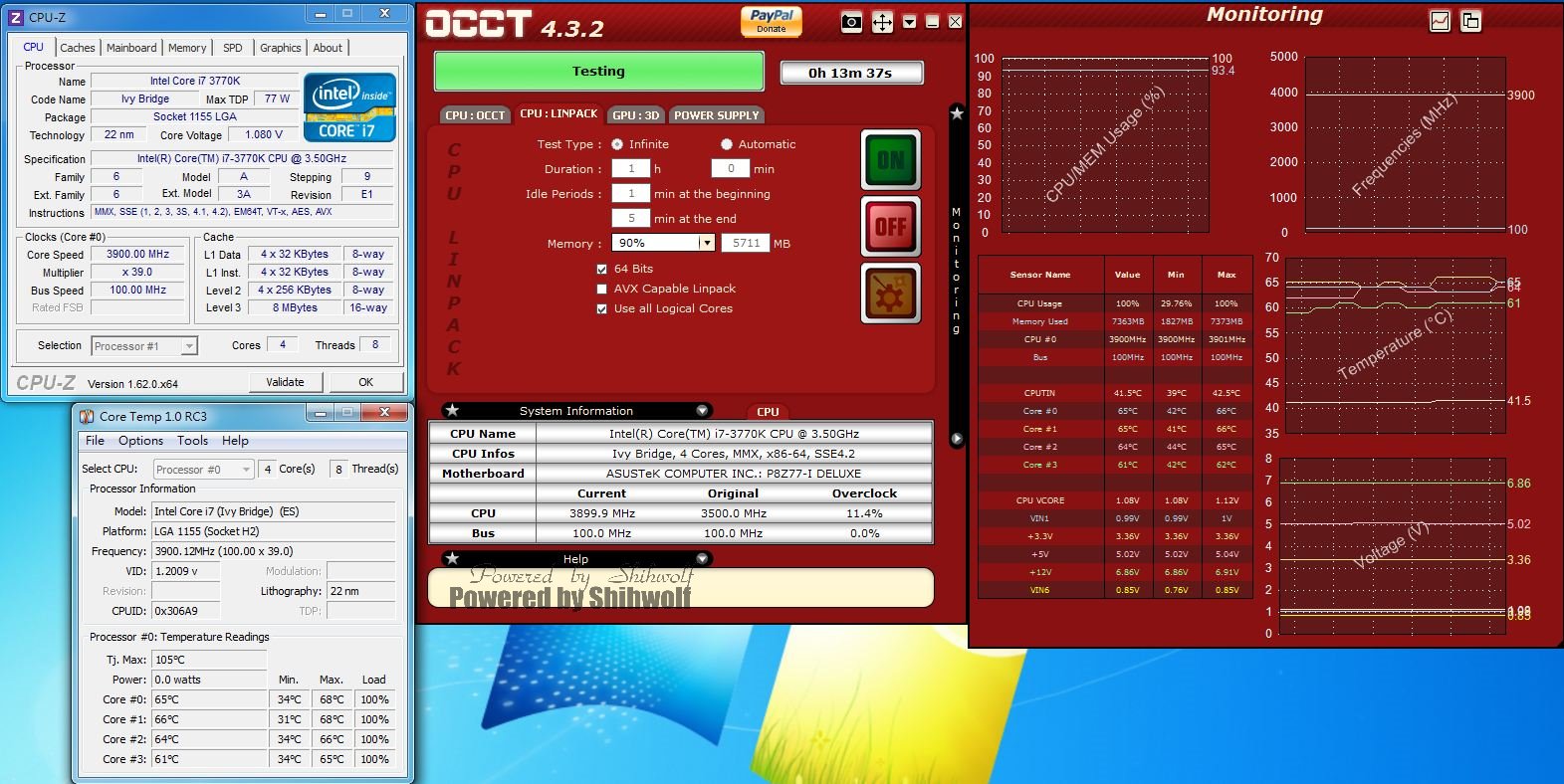The height and width of the screenshot is (784, 1564).
Task: Click the overlapping windows icon in Monitoring
Action: [x=1470, y=21]
